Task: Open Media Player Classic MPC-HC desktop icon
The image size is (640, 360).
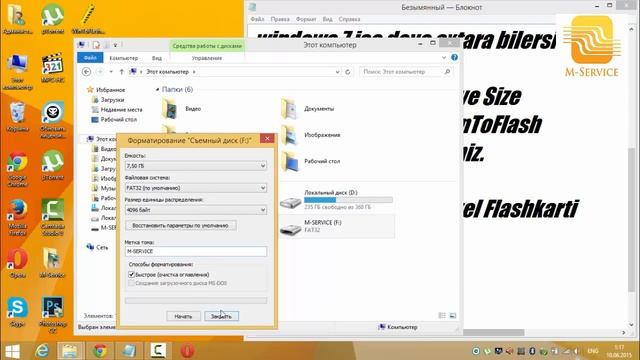Action: coord(52,68)
